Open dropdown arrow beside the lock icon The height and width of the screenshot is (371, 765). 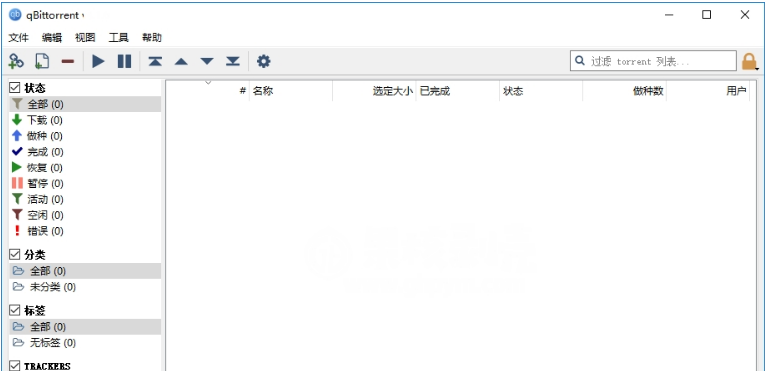757,69
